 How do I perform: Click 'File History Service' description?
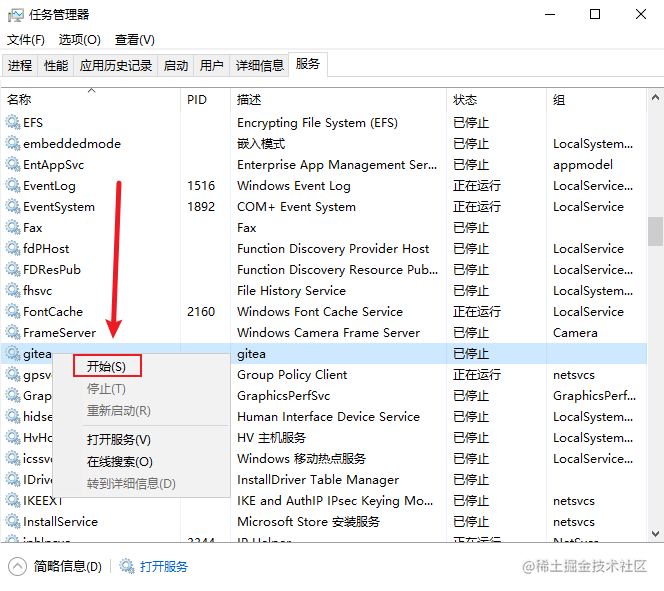point(291,291)
